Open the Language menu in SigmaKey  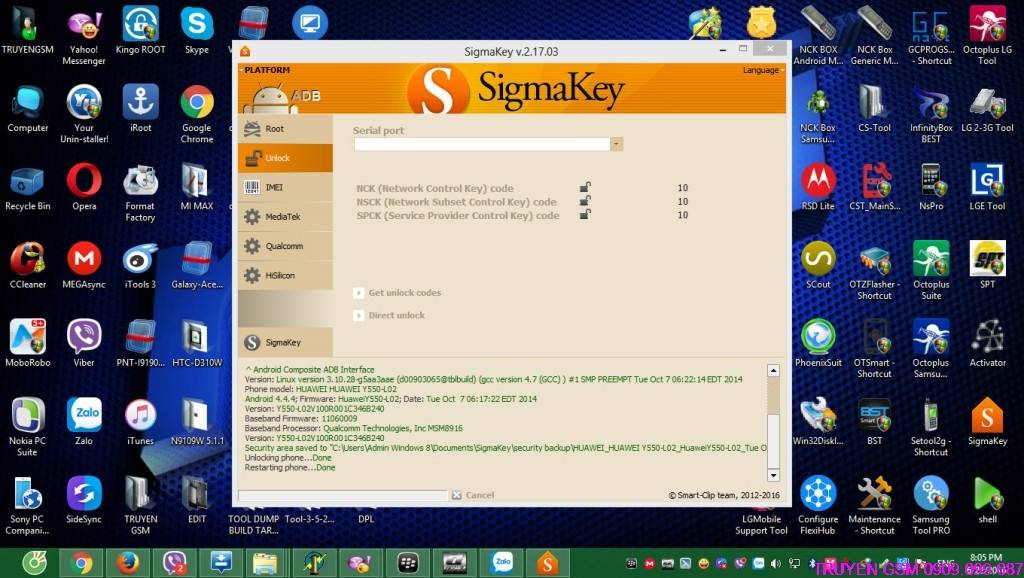click(x=762, y=70)
